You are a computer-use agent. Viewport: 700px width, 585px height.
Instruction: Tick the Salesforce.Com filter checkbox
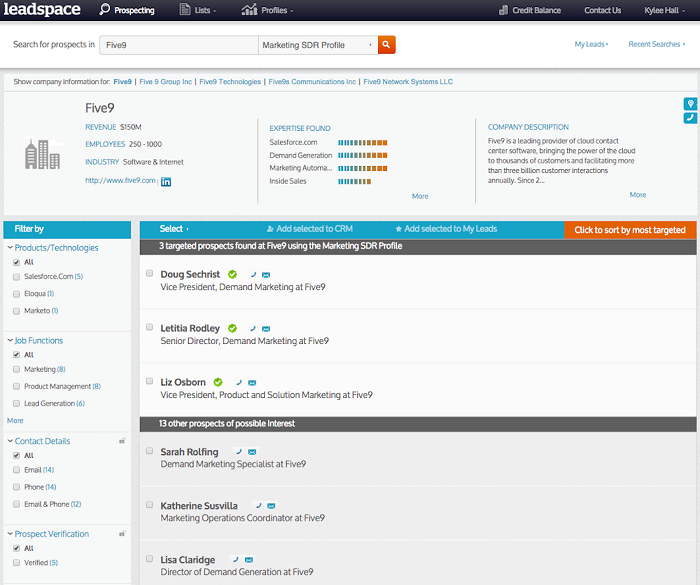click(17, 277)
